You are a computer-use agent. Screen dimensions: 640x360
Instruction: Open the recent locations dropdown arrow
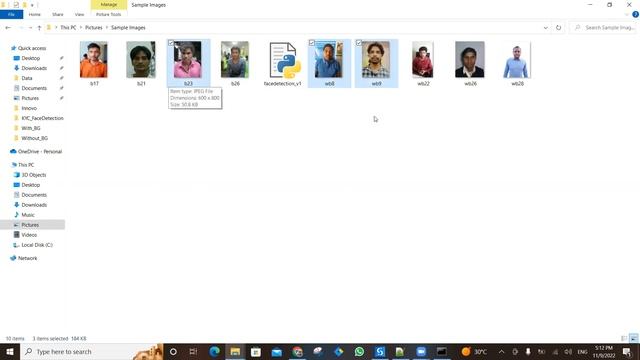point(30,28)
